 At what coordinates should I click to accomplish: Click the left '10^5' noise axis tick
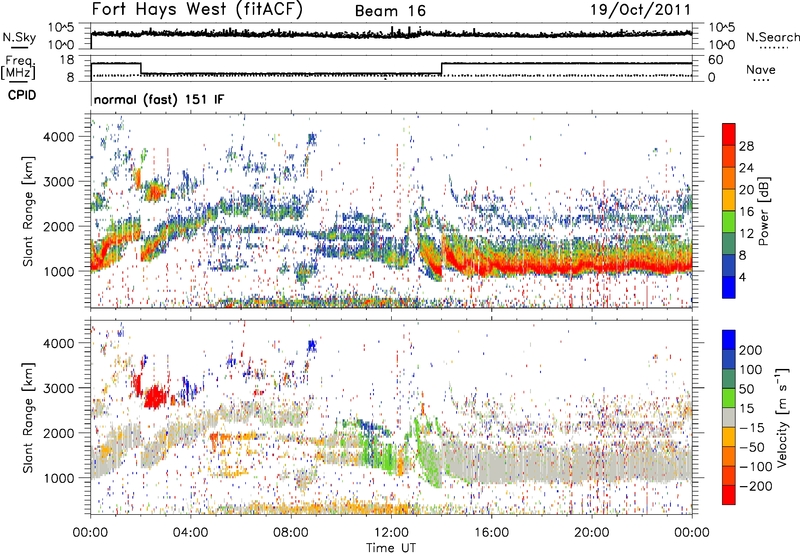(x=61, y=28)
